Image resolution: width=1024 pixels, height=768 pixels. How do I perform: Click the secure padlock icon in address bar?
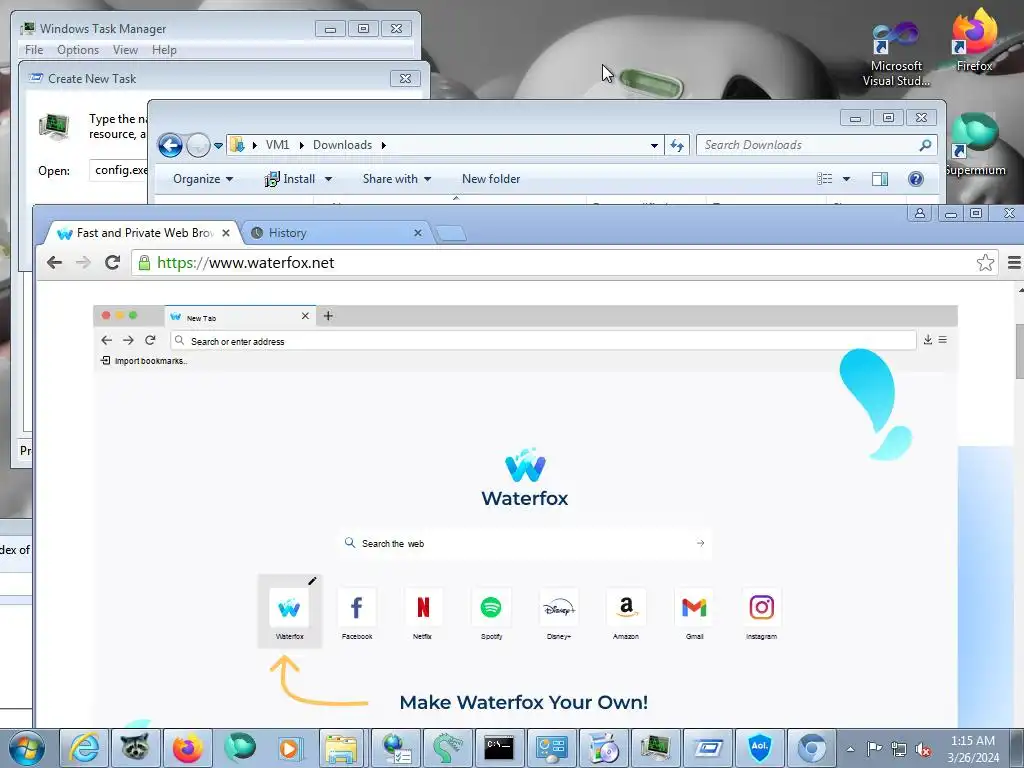click(144, 263)
